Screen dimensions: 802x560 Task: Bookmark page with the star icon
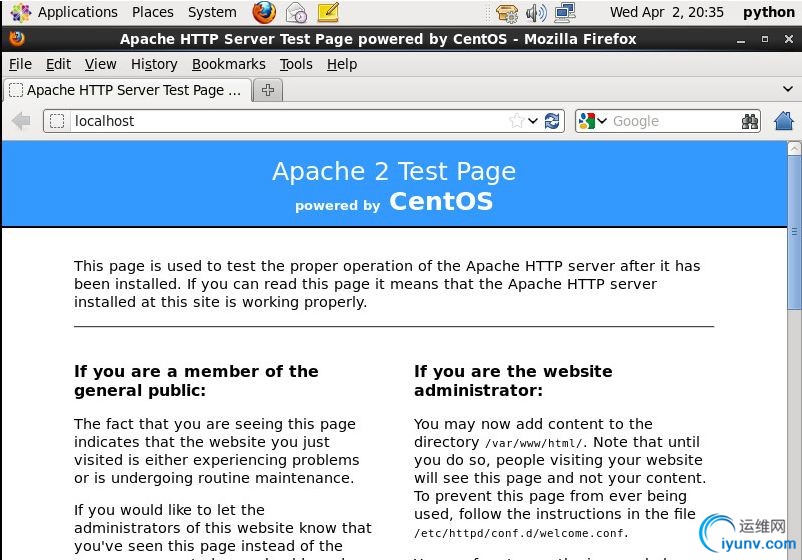coord(517,121)
